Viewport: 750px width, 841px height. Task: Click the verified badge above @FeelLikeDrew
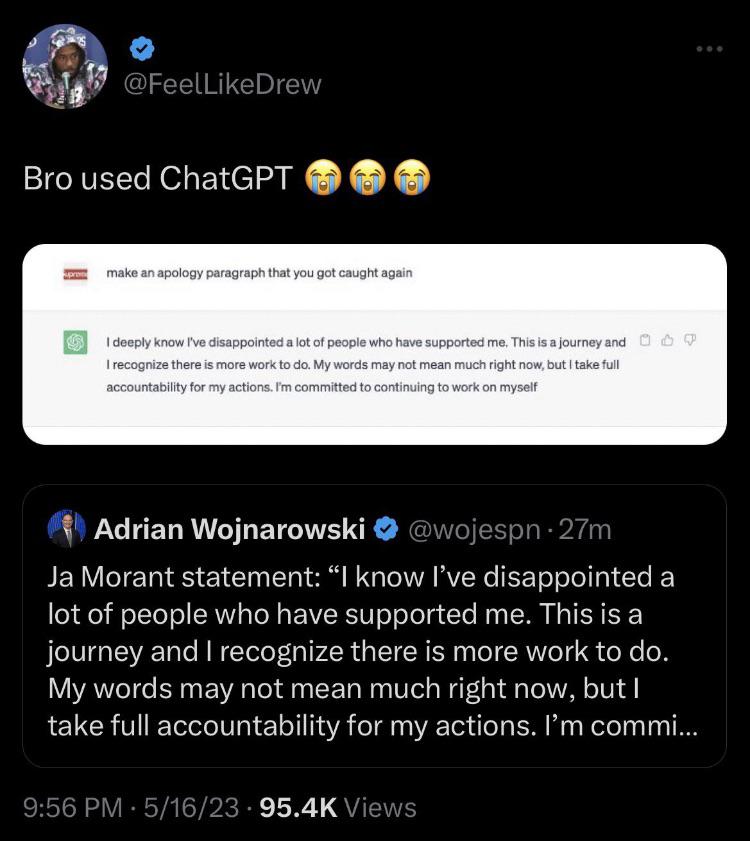tap(144, 46)
